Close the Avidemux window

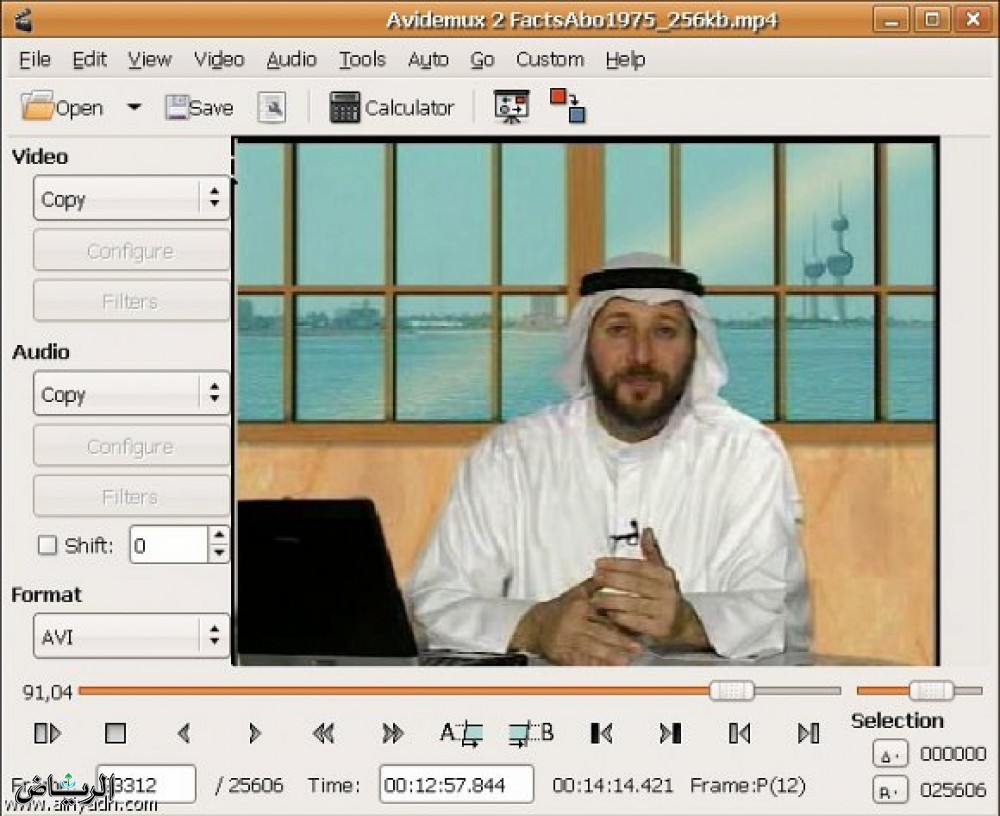coord(973,20)
